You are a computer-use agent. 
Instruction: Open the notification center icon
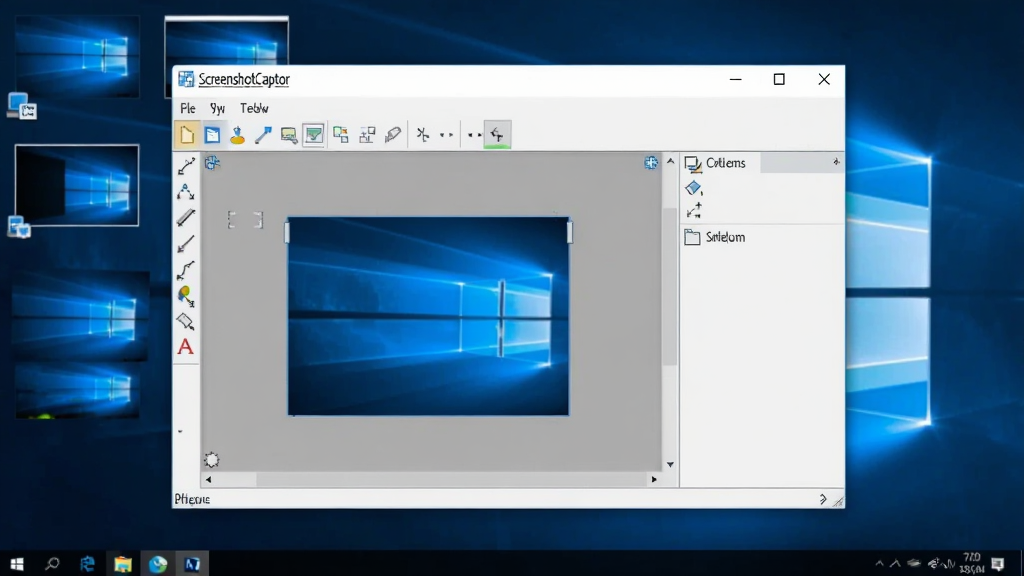click(998, 564)
